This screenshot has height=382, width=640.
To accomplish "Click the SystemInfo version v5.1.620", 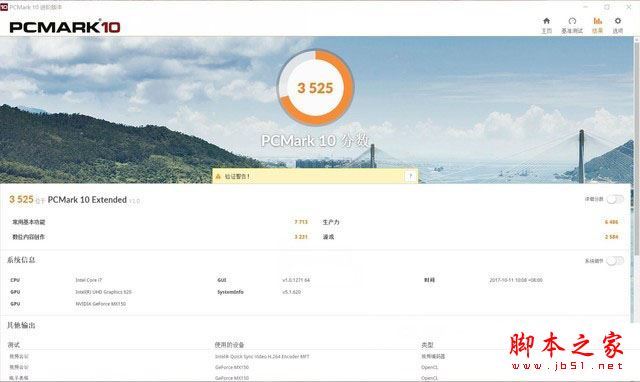I will coord(291,292).
